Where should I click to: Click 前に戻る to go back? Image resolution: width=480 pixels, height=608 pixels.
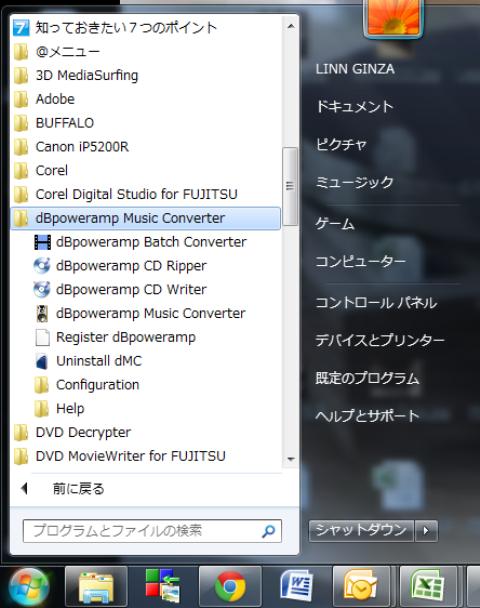click(x=78, y=489)
